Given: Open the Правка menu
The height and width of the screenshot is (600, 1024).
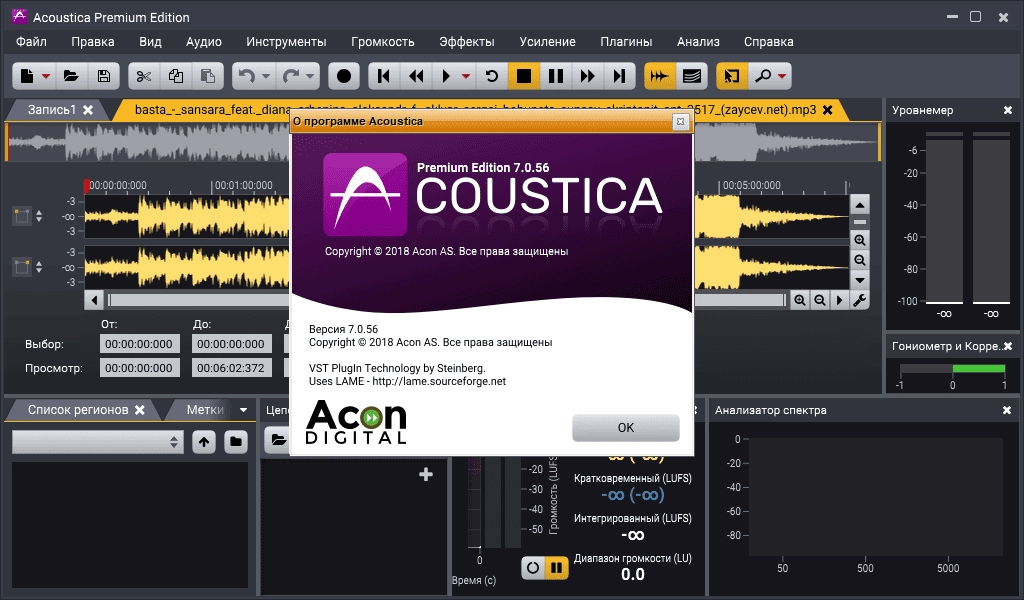Looking at the screenshot, I should [93, 42].
